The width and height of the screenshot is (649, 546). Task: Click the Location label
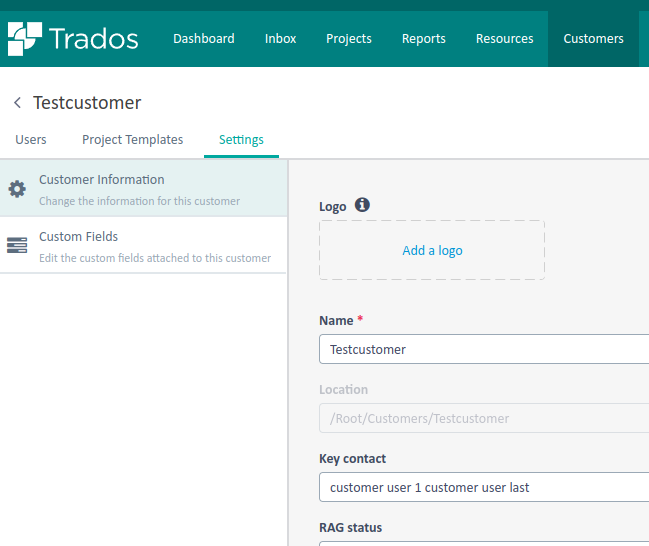pyautogui.click(x=344, y=390)
